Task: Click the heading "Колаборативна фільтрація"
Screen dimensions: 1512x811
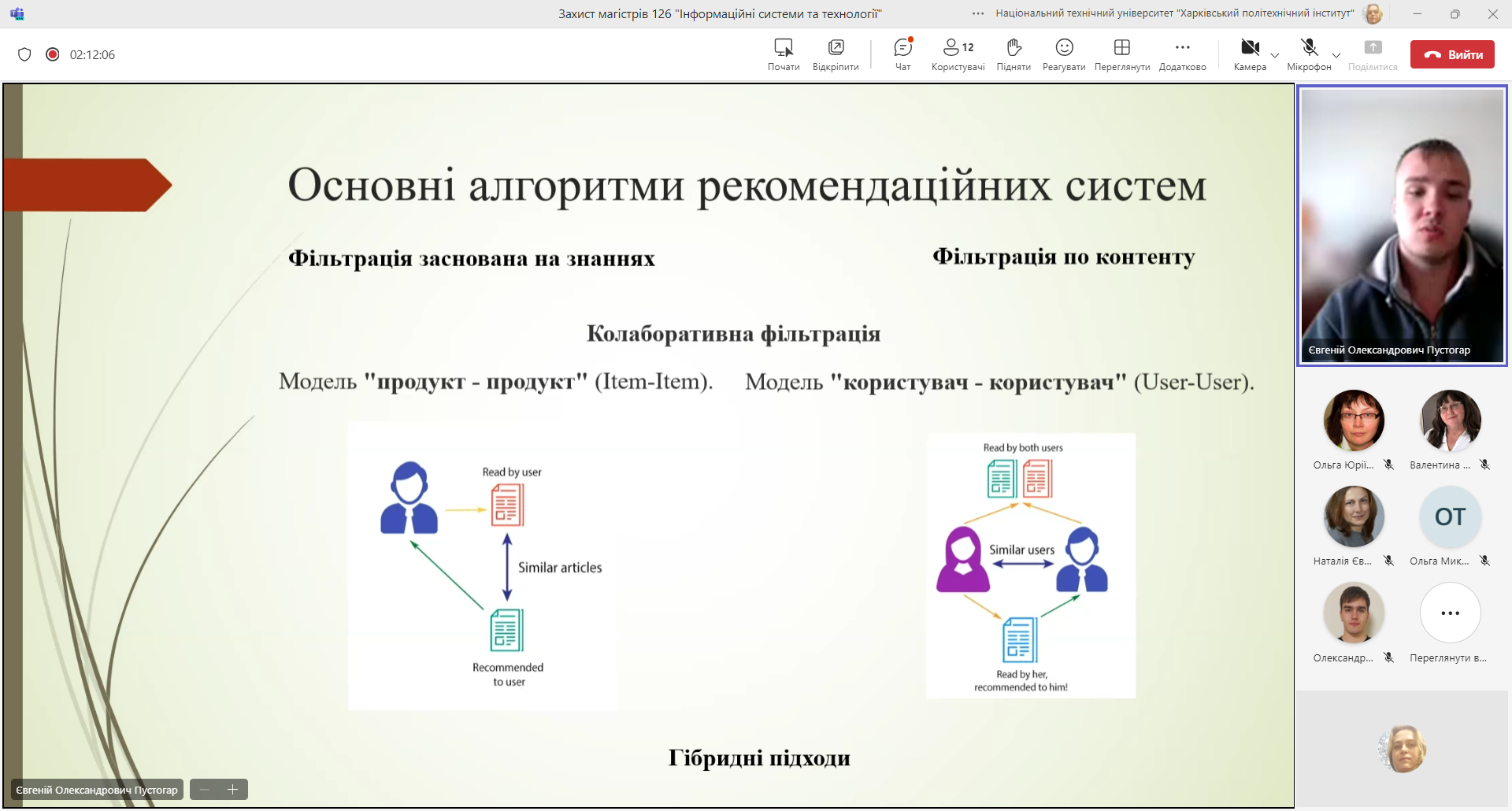Action: point(733,334)
